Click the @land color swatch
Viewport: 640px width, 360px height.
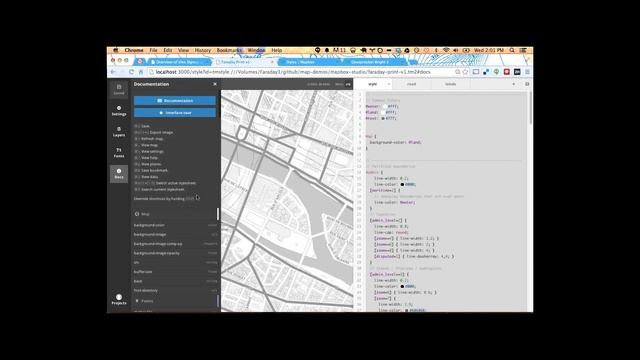(383, 112)
